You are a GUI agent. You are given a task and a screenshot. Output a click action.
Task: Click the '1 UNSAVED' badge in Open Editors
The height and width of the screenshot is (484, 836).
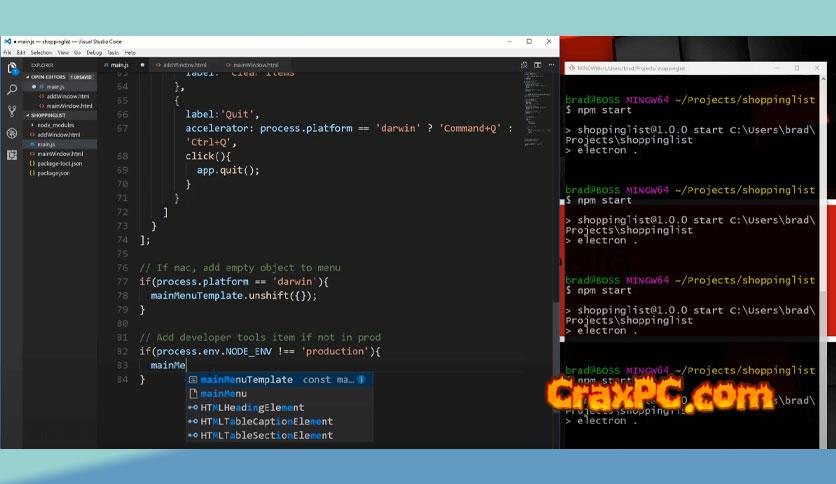(x=81, y=77)
